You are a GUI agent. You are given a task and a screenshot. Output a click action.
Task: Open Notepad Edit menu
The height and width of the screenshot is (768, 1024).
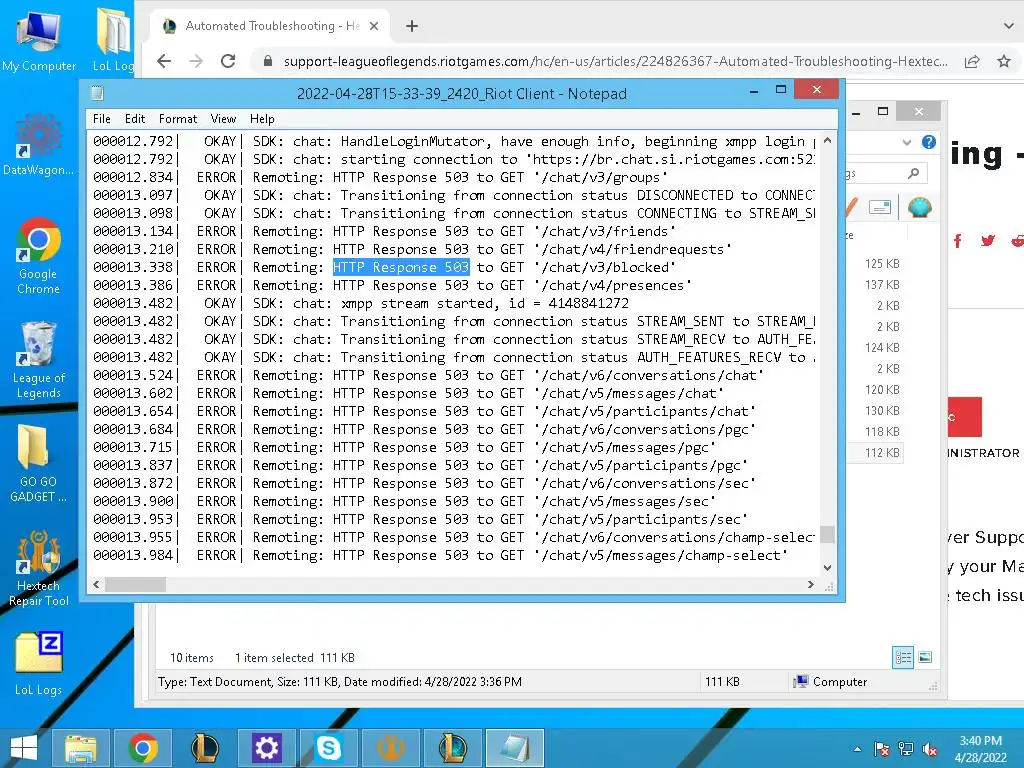coord(135,119)
